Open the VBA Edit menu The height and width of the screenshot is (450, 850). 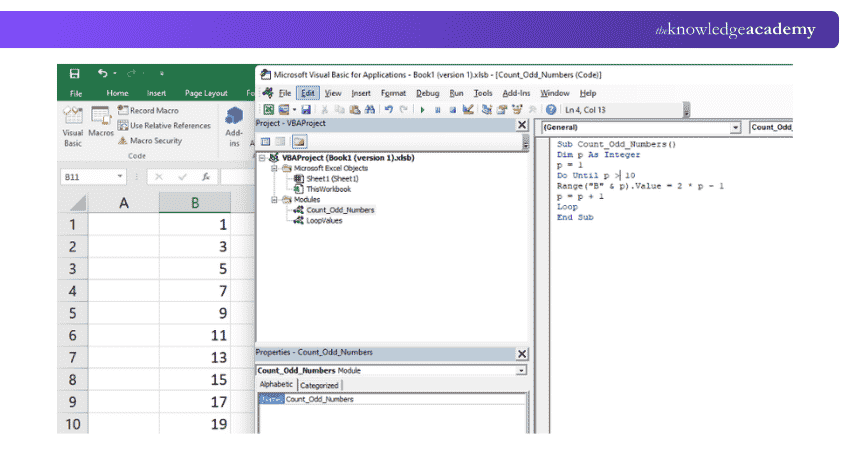coord(308,93)
